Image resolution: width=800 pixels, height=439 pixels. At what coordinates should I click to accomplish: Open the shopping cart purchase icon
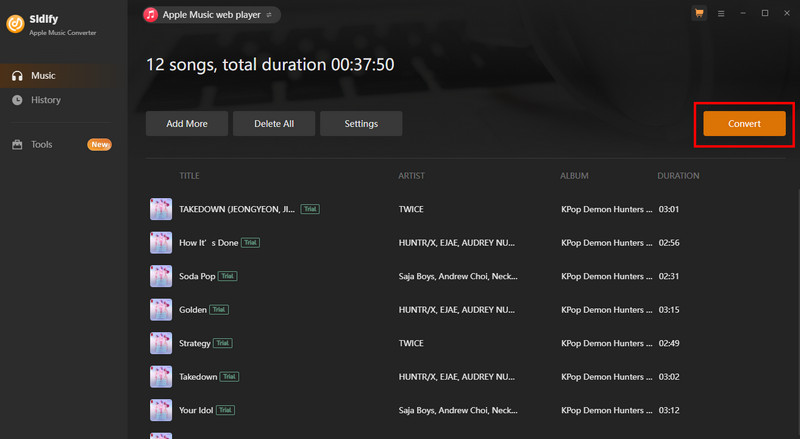698,13
